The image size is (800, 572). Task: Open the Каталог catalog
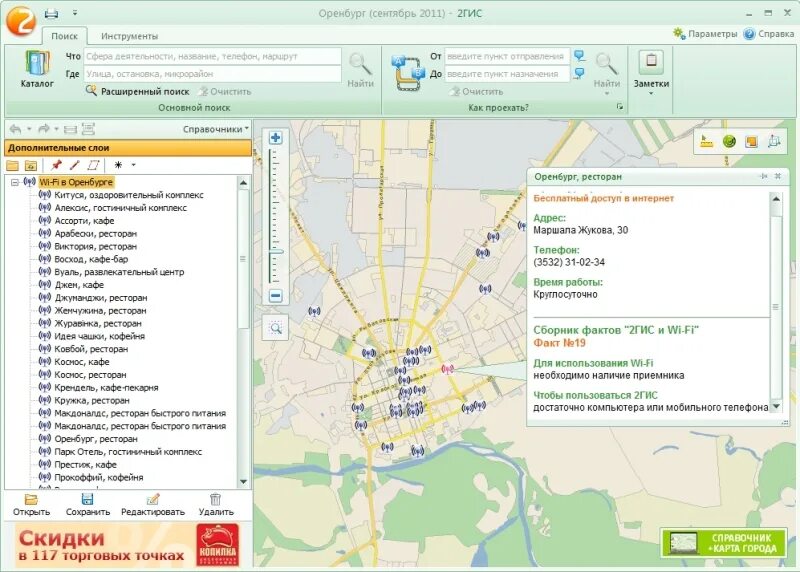[37, 68]
